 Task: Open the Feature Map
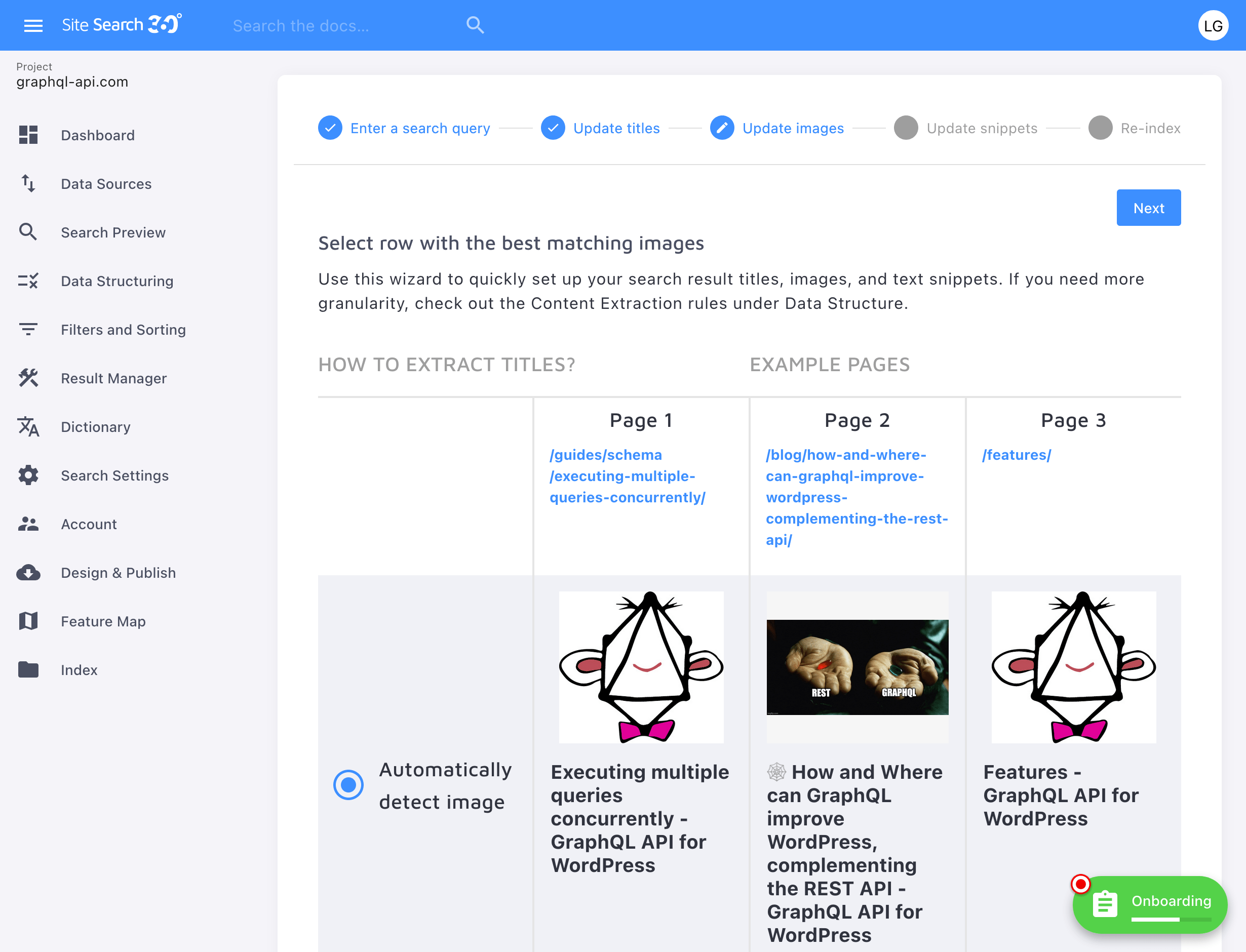pos(103,621)
